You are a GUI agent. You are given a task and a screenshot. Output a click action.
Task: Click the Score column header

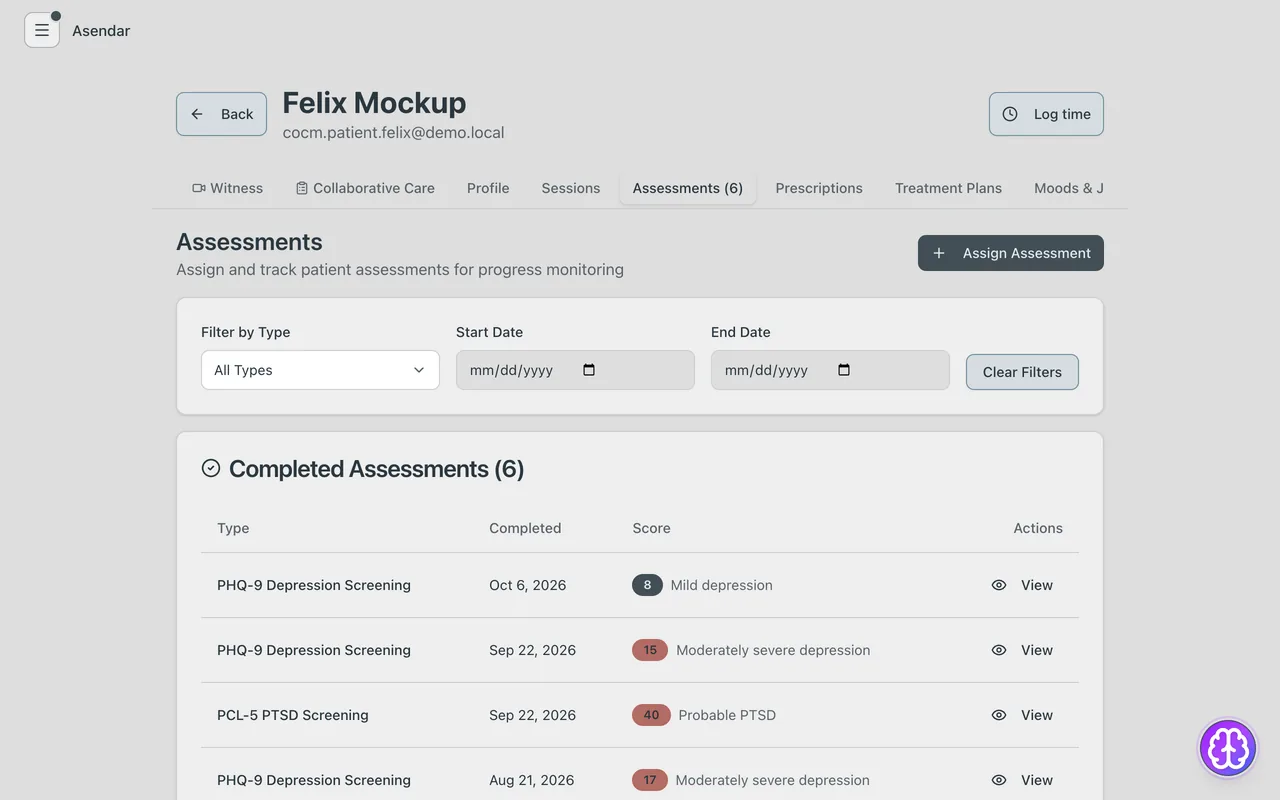click(x=651, y=528)
